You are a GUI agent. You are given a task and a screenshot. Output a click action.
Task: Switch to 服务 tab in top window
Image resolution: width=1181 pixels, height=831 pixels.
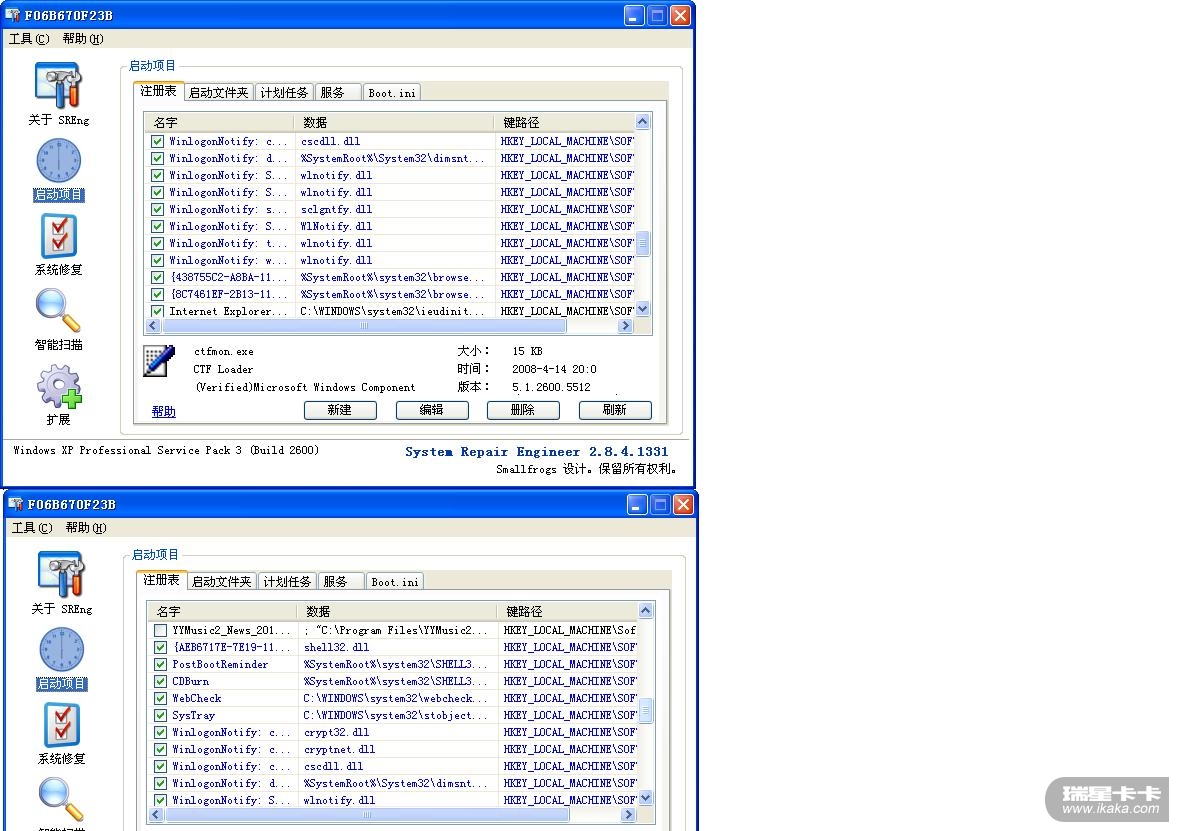pyautogui.click(x=337, y=93)
